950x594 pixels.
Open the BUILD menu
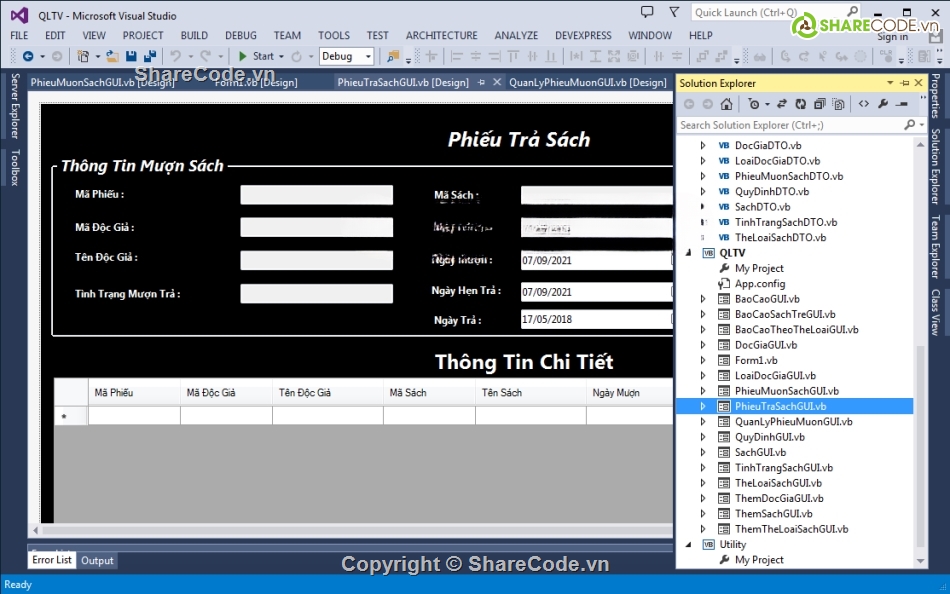tap(194, 35)
